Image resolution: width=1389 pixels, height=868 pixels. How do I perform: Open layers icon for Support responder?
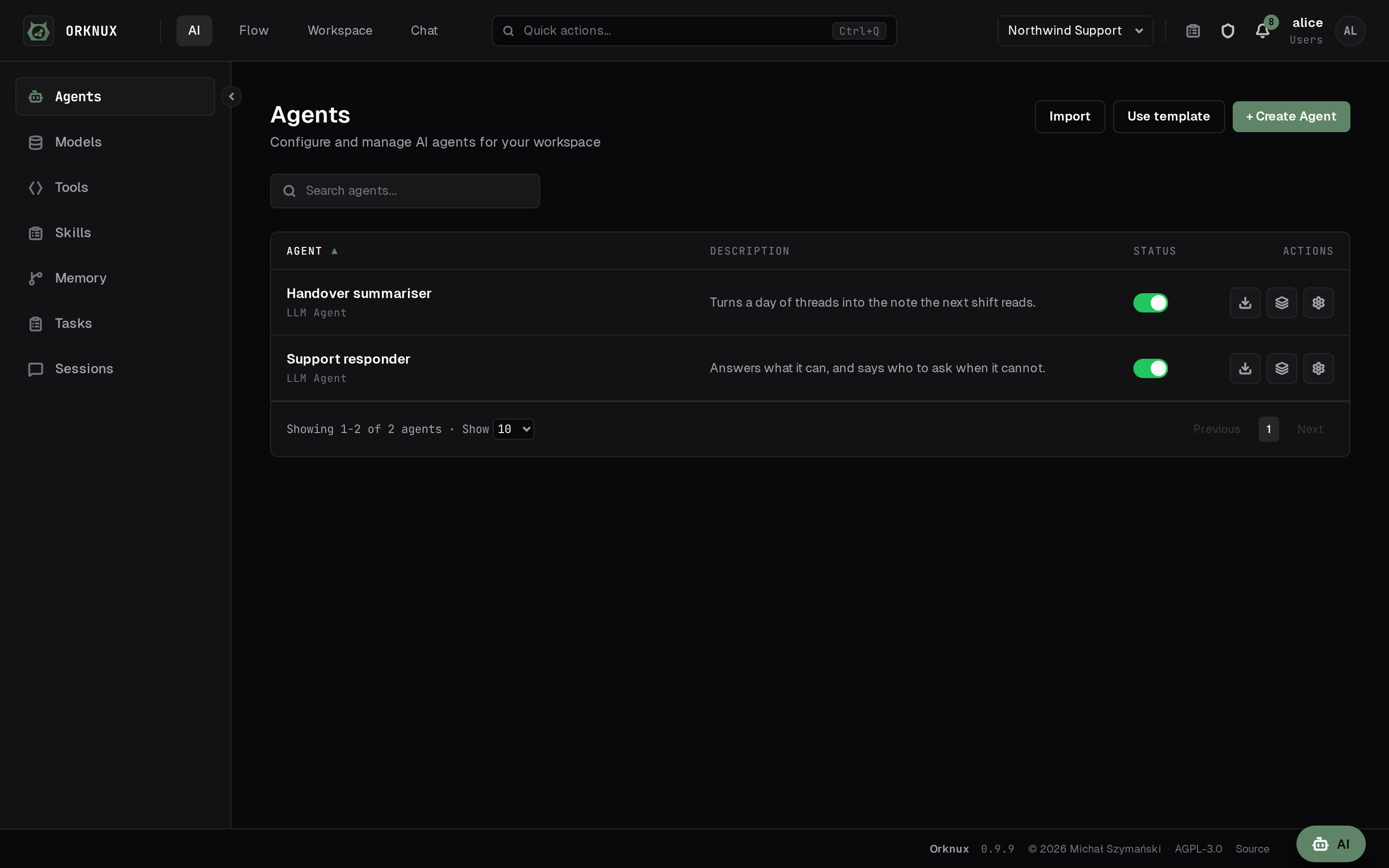click(1281, 368)
